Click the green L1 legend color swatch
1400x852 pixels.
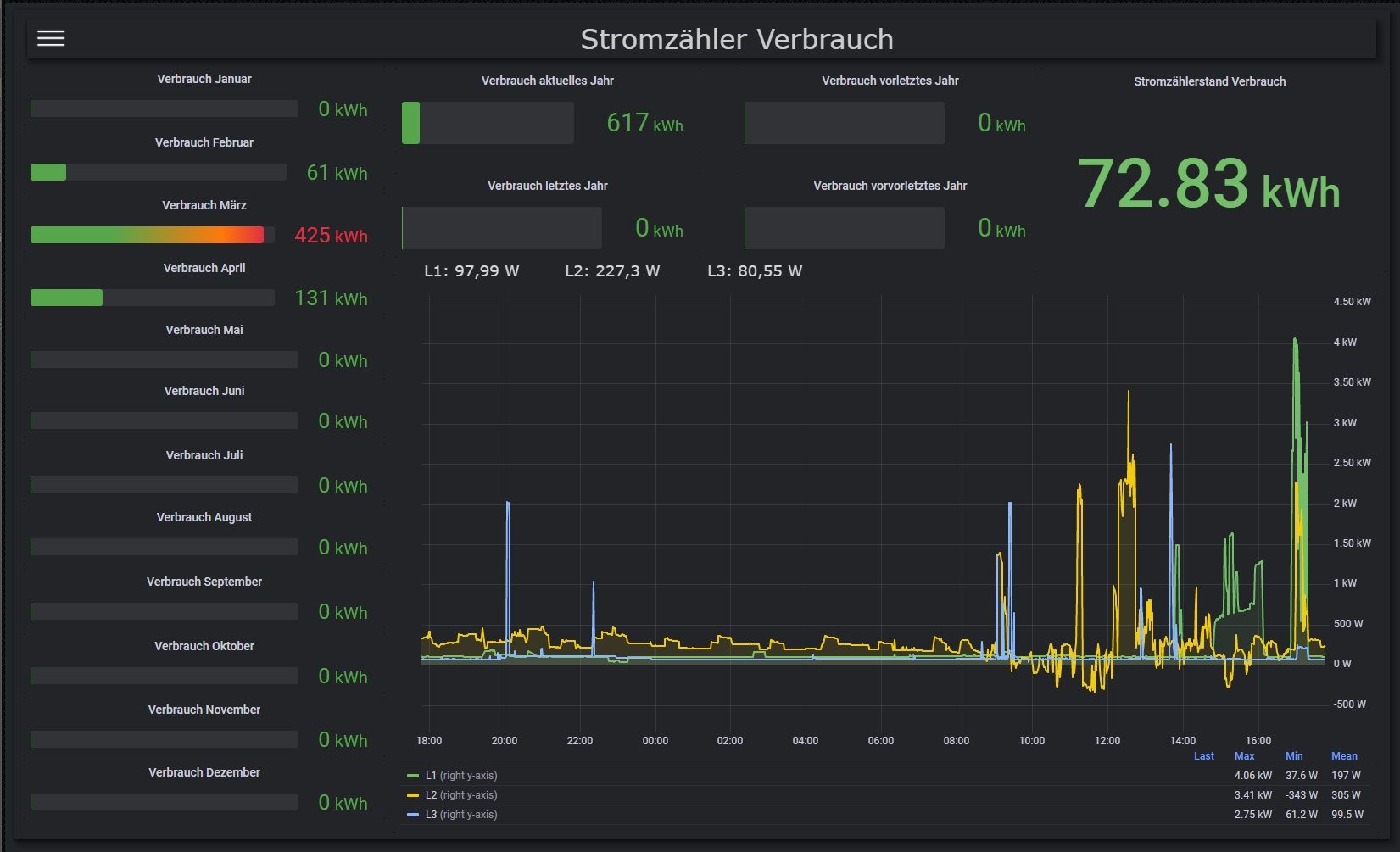(413, 776)
